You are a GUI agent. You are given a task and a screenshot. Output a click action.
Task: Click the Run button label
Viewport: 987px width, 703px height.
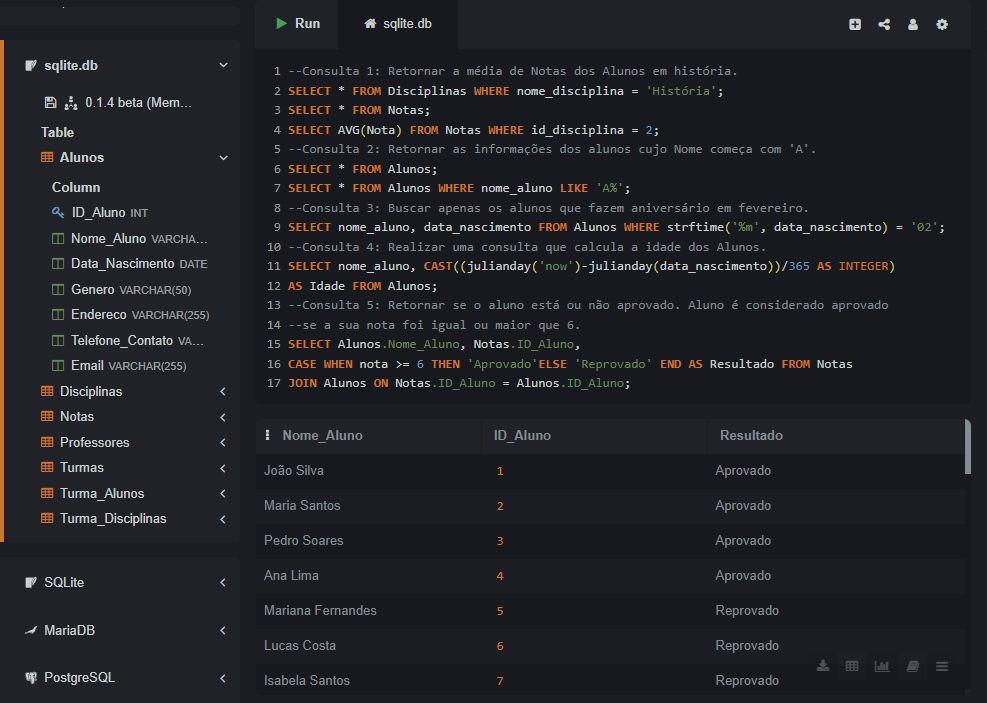click(307, 24)
